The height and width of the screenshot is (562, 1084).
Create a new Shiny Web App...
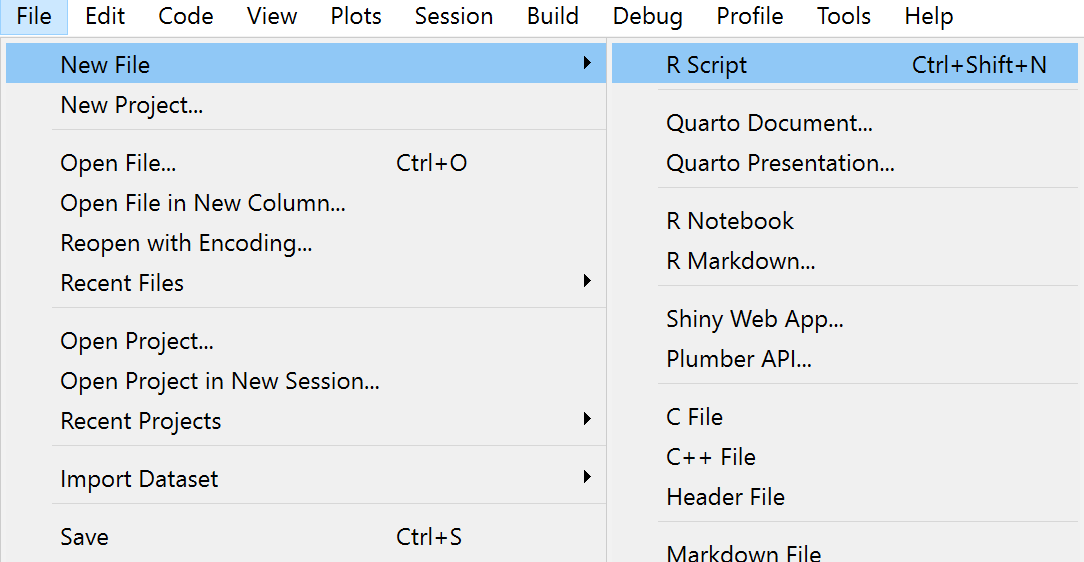[845, 319]
